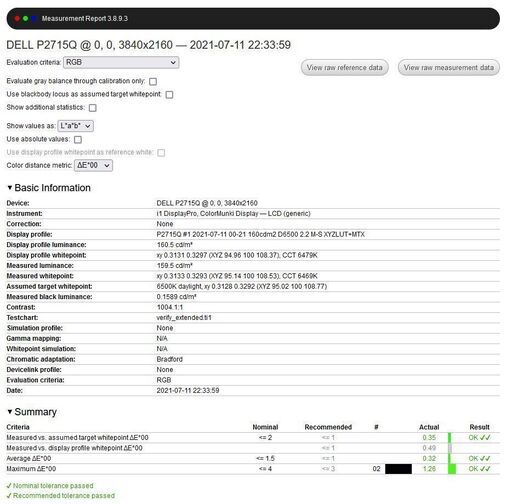Click the OK checkmarks in the Average ΔE*00 row
Viewport: 512px width, 504px height.
click(480, 459)
